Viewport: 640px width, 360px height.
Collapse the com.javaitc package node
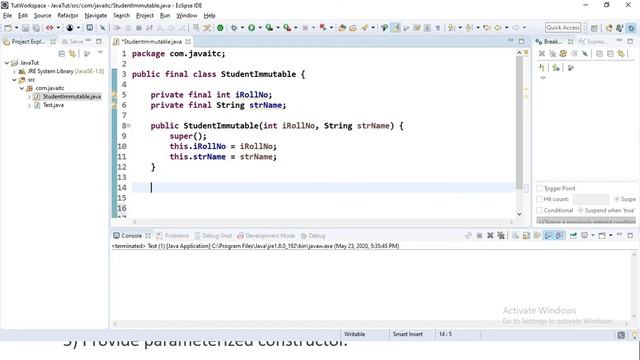pos(22,88)
